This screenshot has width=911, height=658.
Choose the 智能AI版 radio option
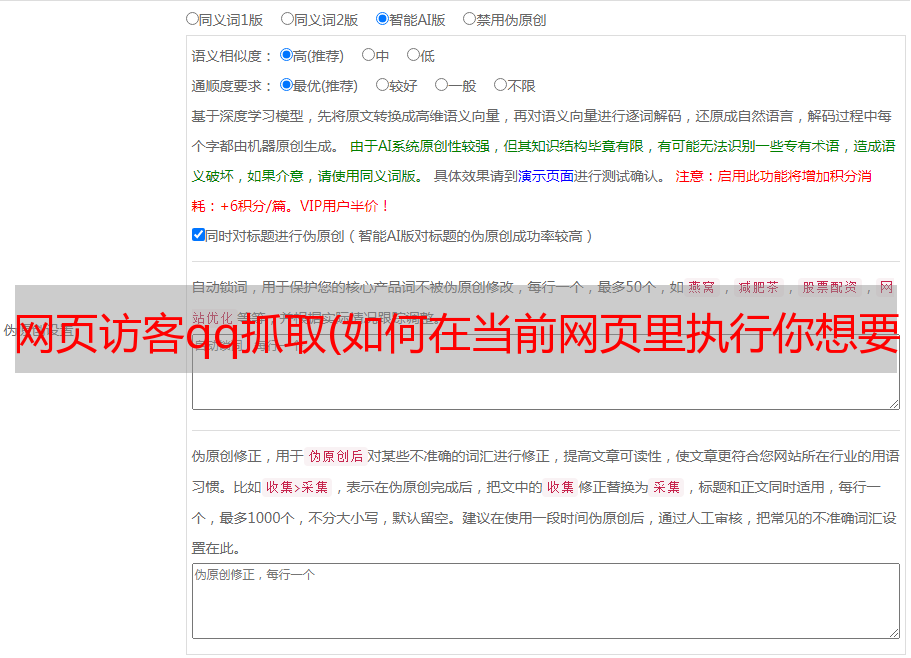[382, 19]
